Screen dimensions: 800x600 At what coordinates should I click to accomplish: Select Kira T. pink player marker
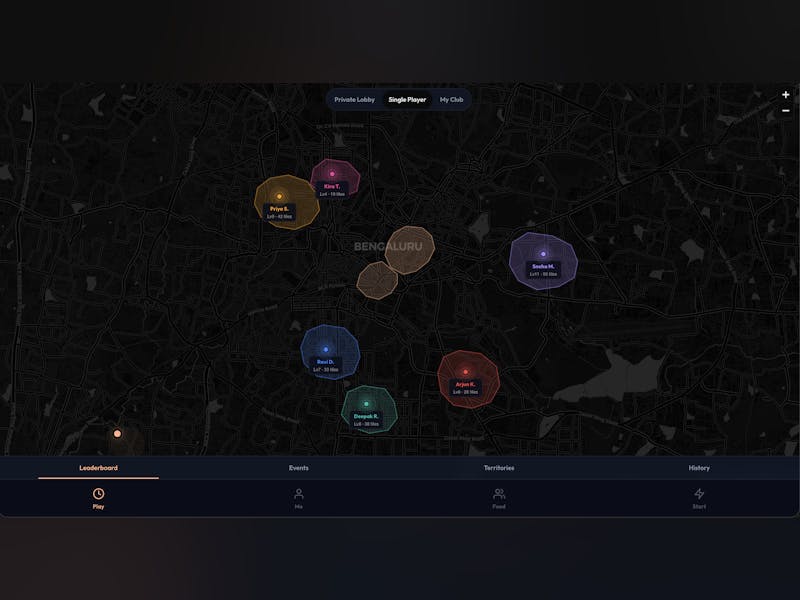coord(332,174)
